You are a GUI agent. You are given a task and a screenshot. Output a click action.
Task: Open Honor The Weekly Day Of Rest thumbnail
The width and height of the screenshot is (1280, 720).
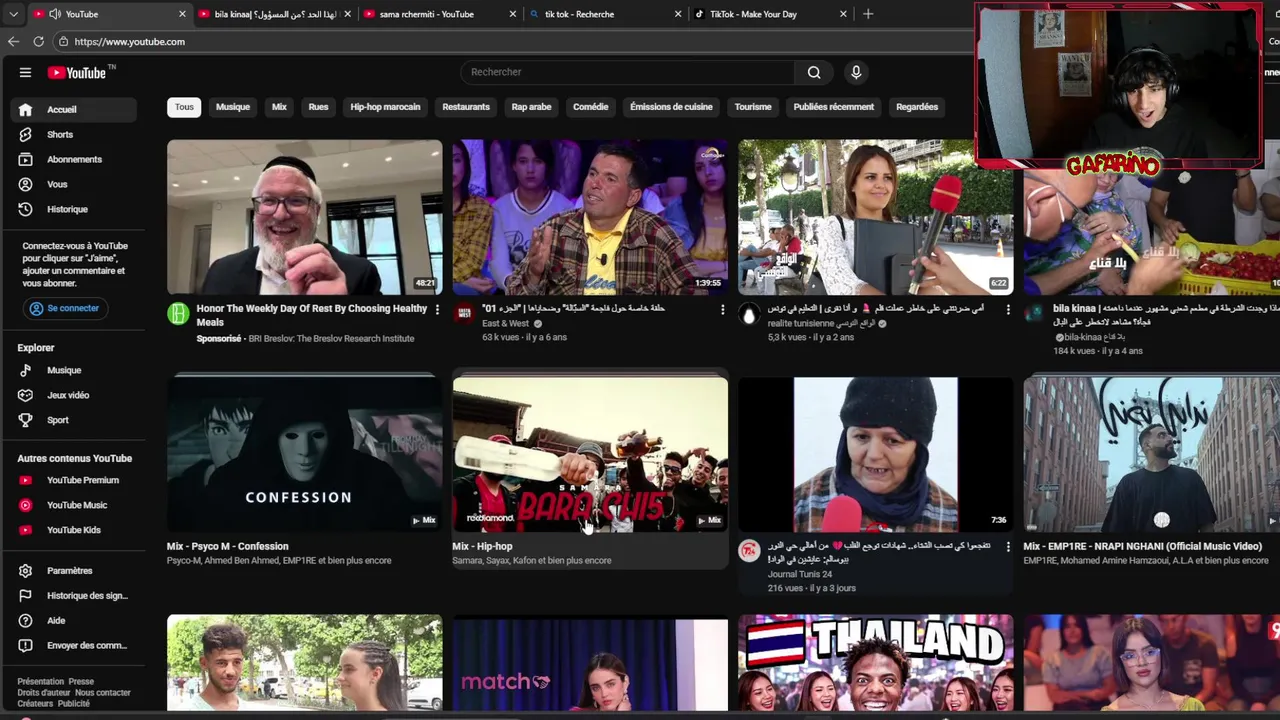pos(304,217)
